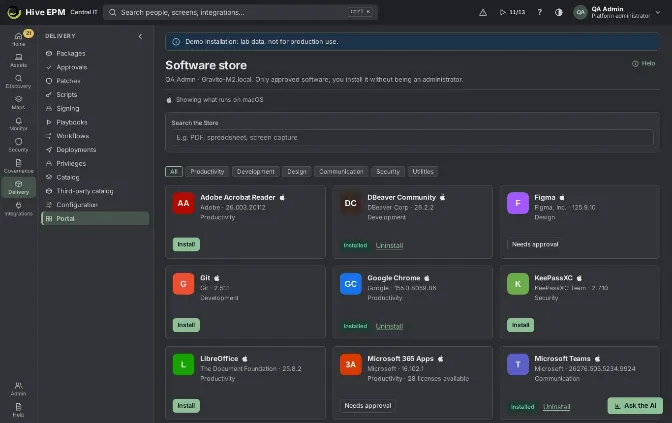Viewport: 672px width, 423px height.
Task: Collapse the Delivery sidebar panel
Action: pos(140,36)
